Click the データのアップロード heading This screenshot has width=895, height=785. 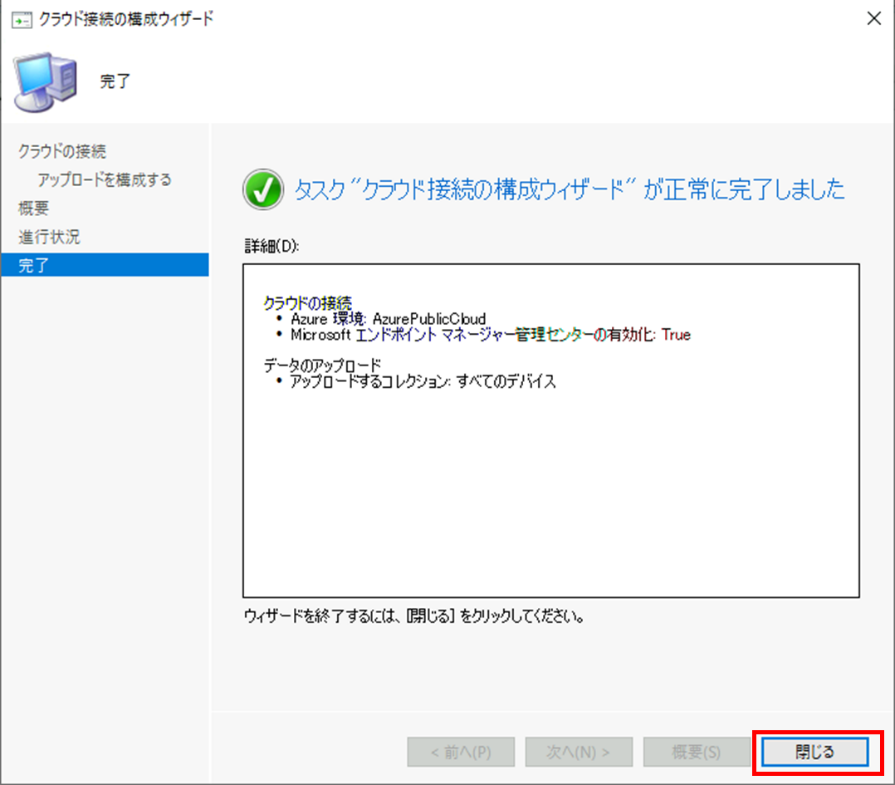(x=322, y=365)
